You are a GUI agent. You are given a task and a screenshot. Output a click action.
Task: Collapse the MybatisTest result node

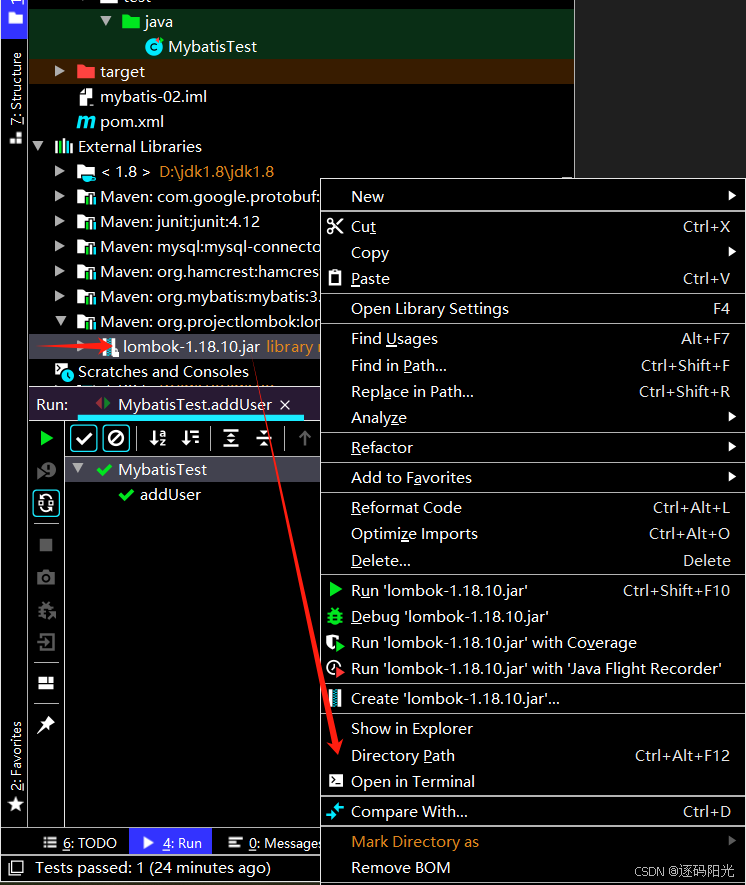pyautogui.click(x=78, y=468)
